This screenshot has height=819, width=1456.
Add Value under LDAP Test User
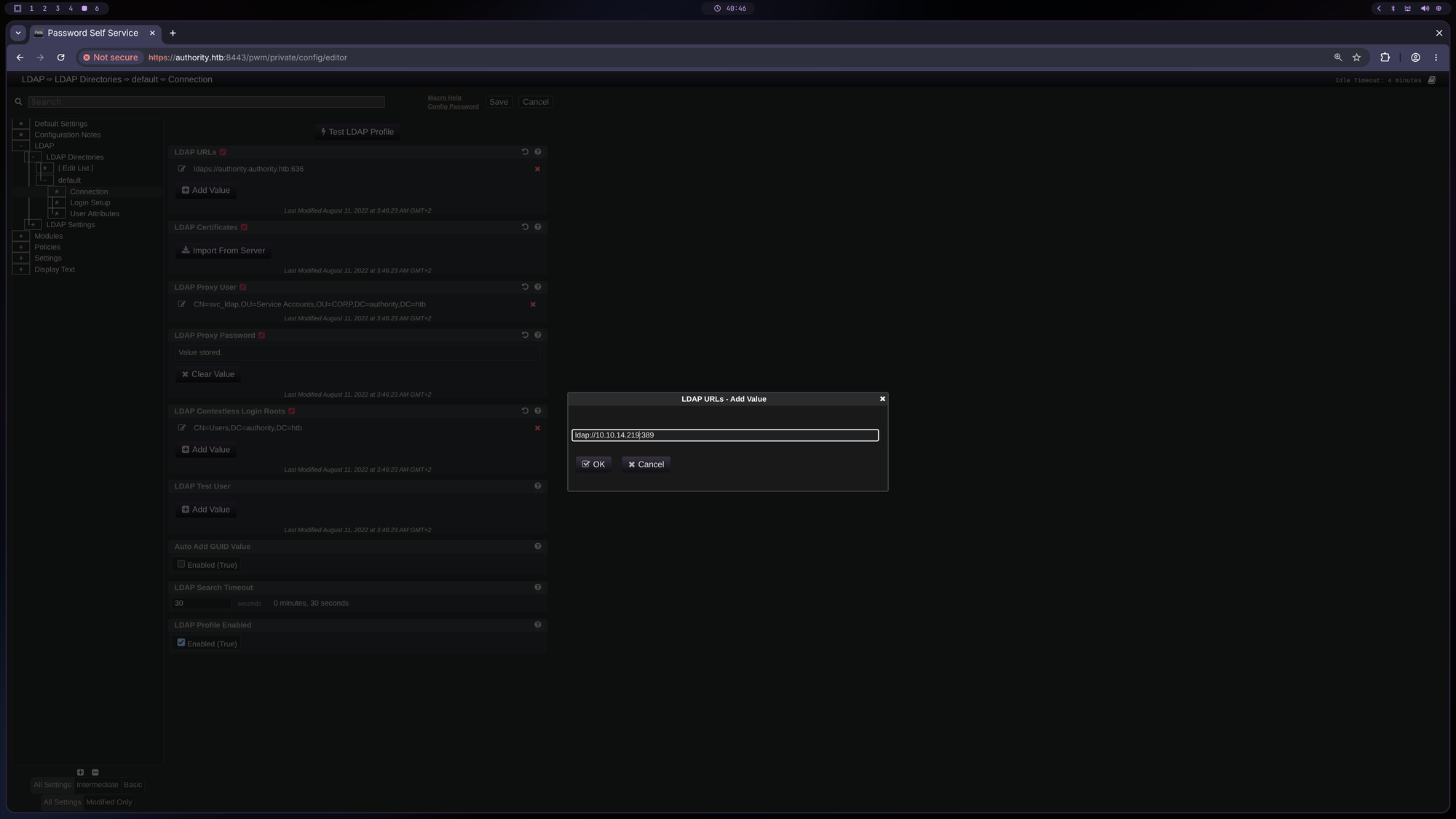(206, 510)
